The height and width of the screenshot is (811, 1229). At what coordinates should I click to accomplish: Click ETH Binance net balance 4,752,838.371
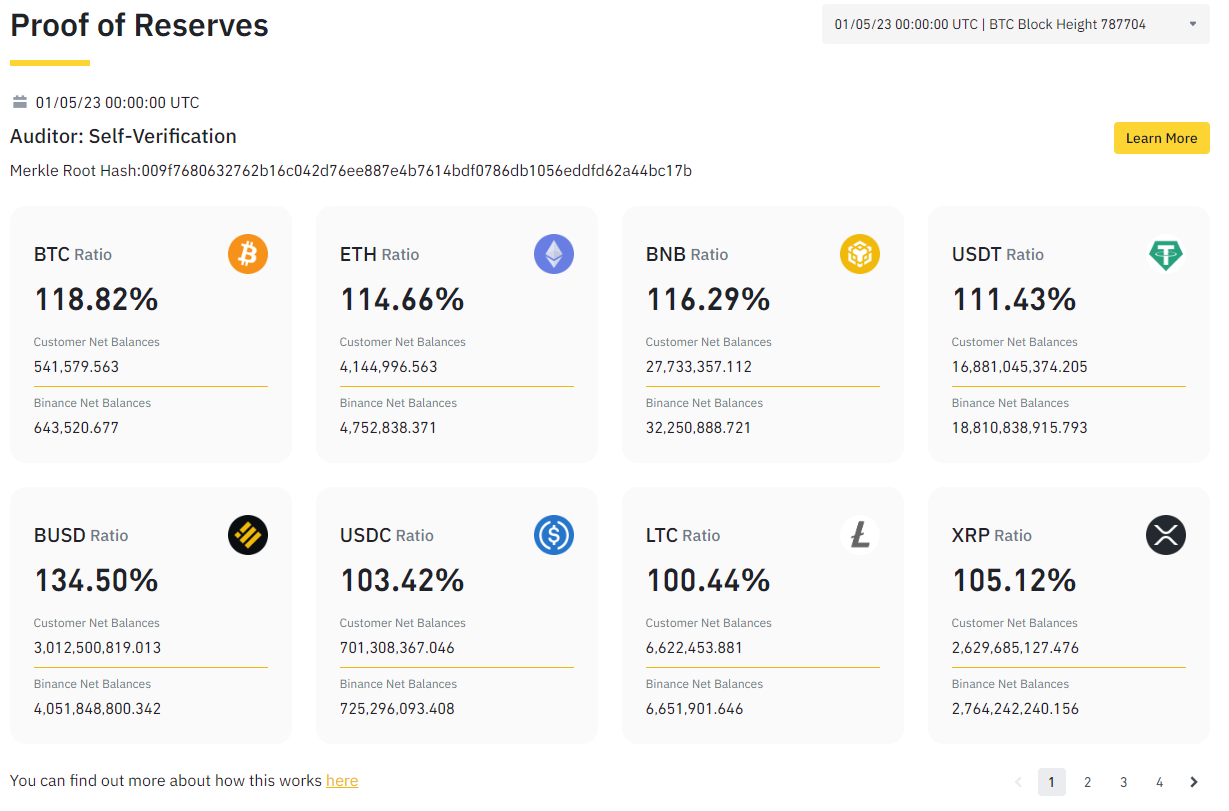point(389,427)
